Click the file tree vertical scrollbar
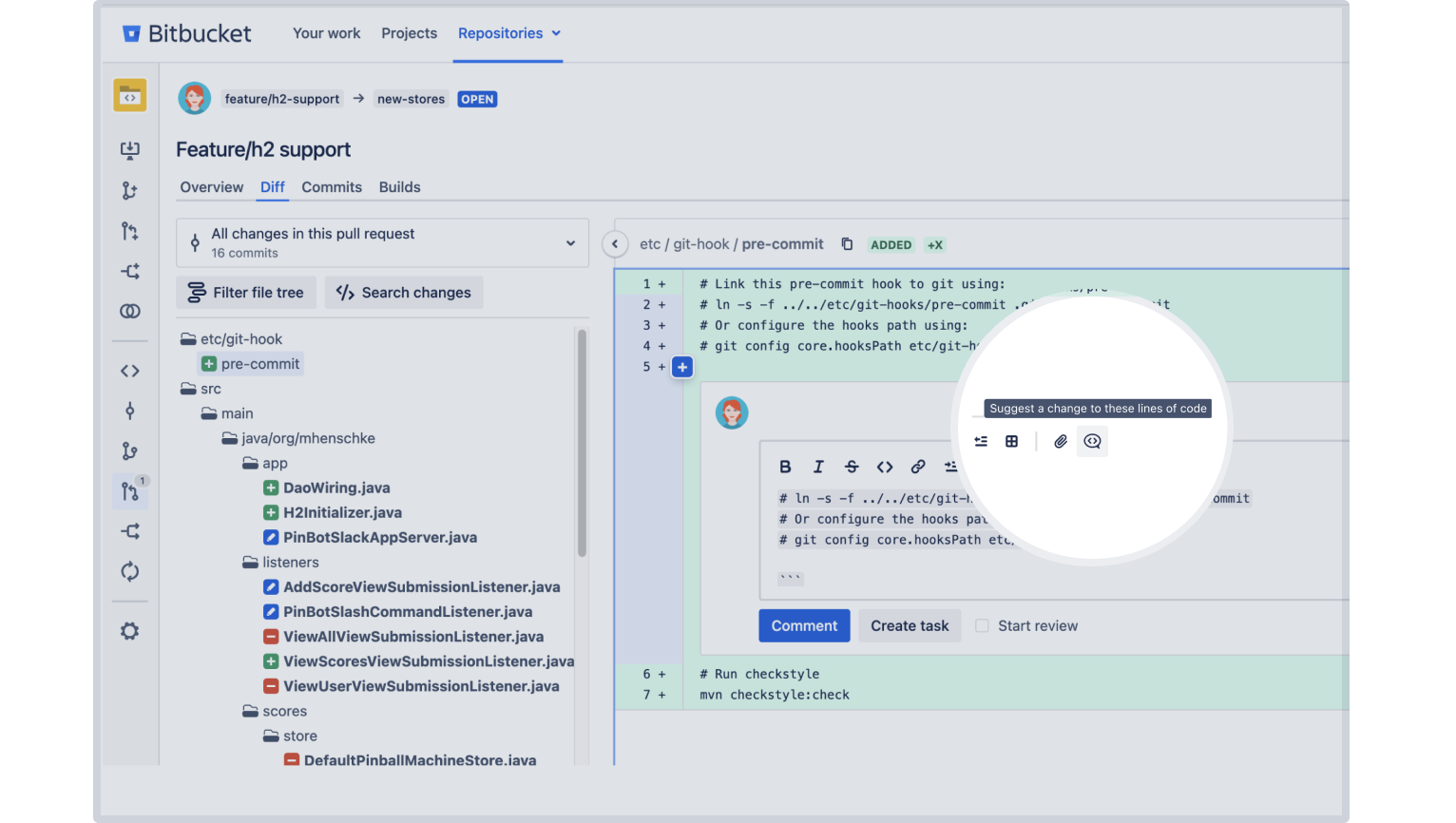 coord(582,443)
